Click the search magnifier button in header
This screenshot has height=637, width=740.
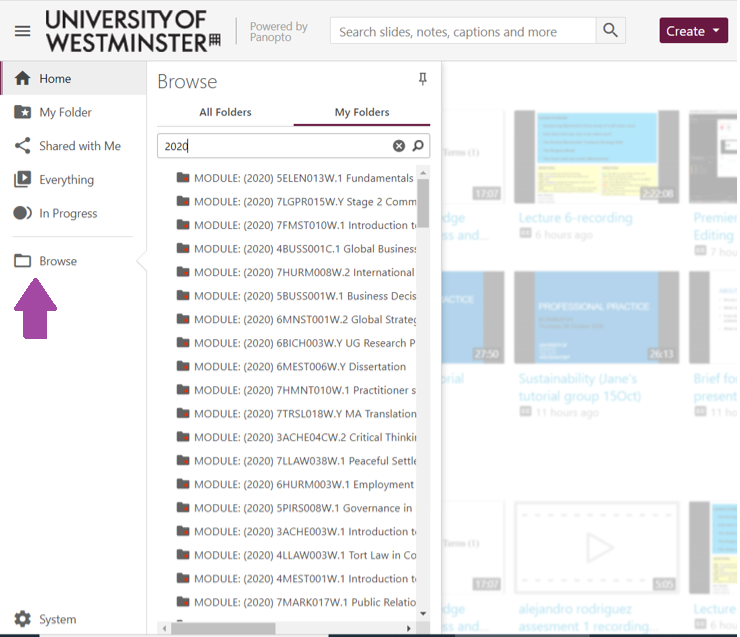pos(610,31)
